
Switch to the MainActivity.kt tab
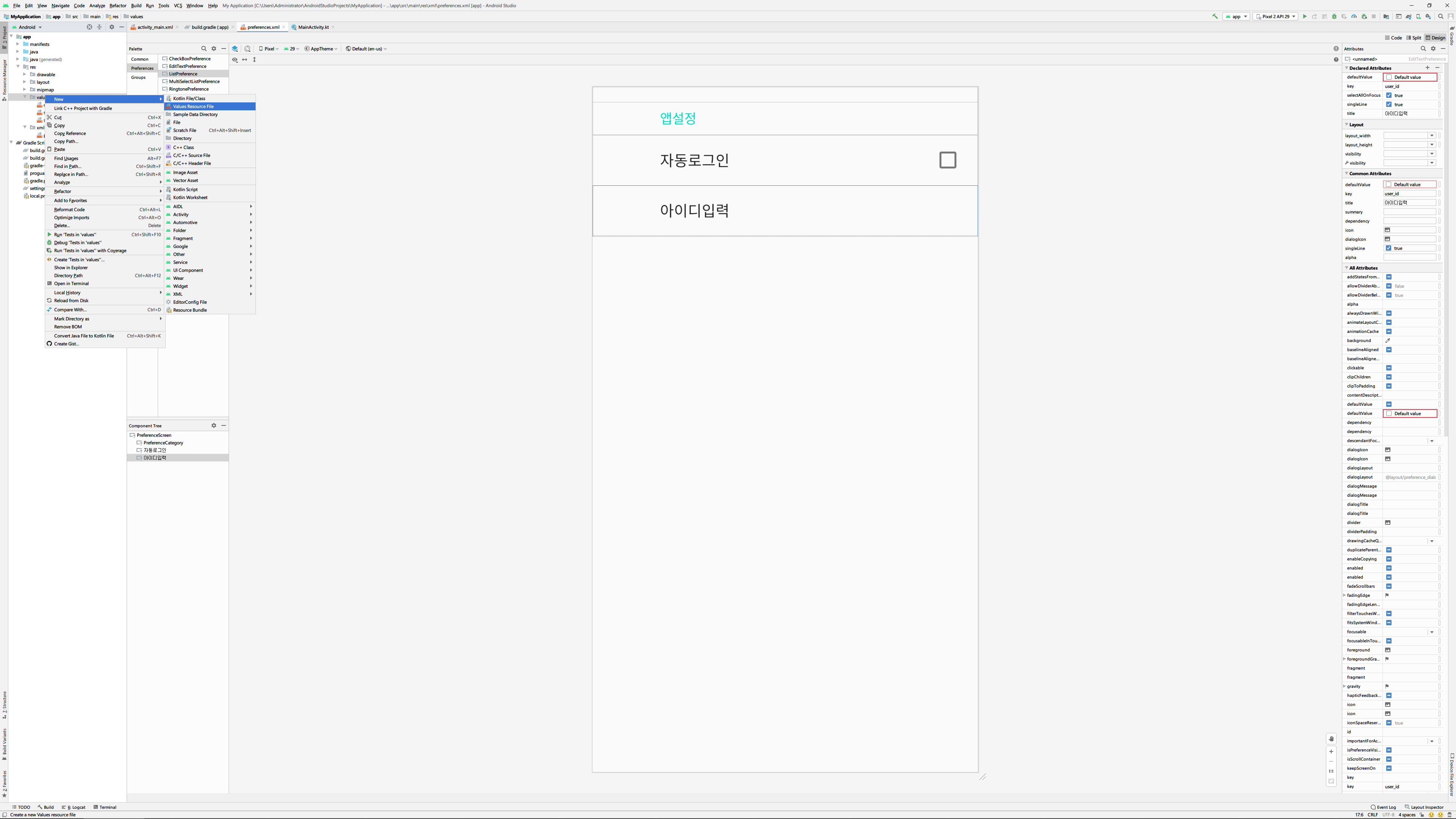tap(312, 27)
